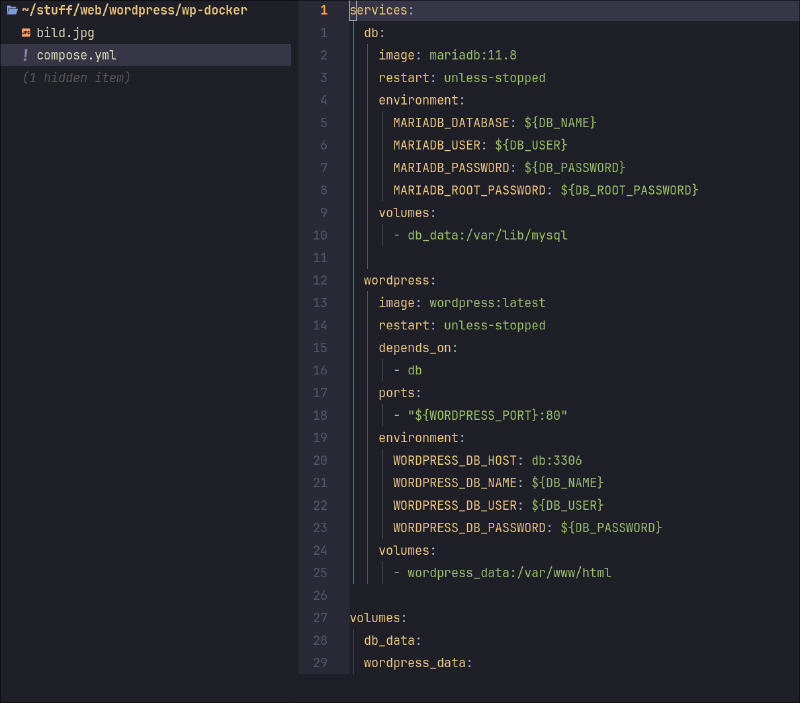Image resolution: width=800 pixels, height=703 pixels.
Task: Click the 'db_data:/var/lib/mysql' volume mapping
Action: pos(487,235)
